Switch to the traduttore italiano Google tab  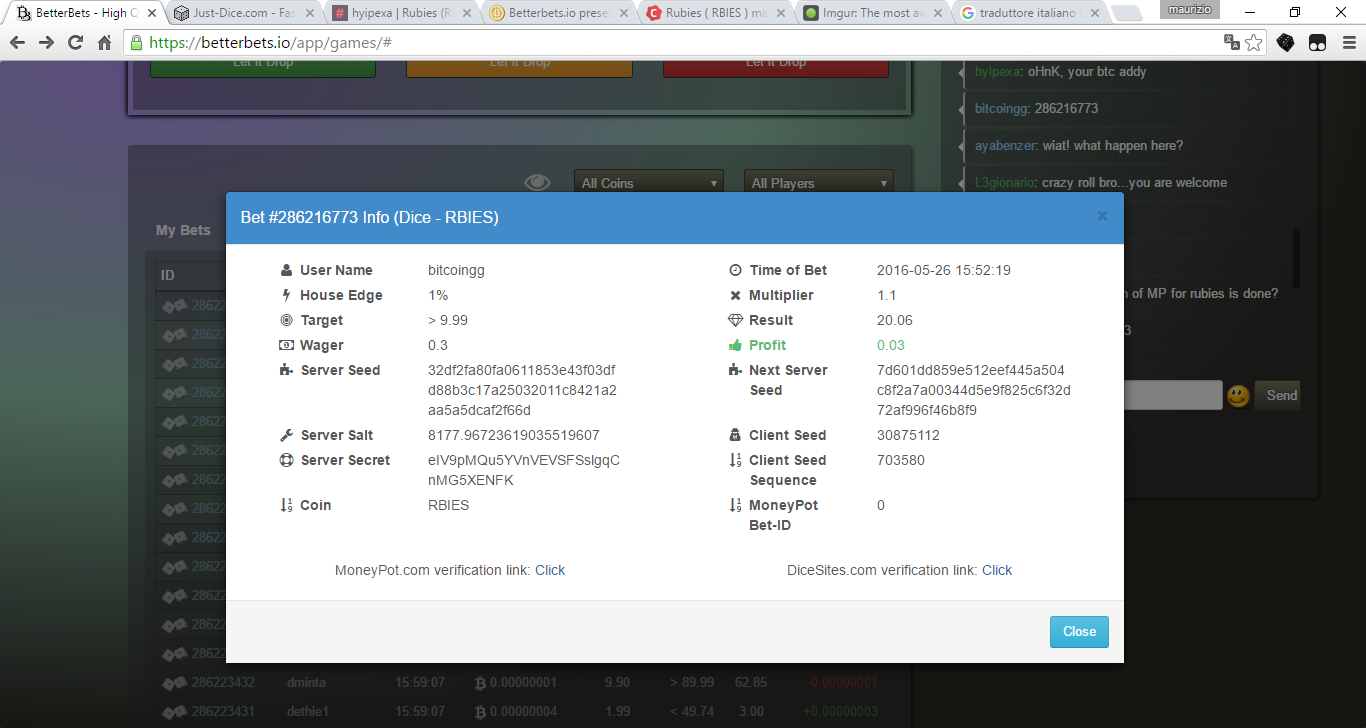(1027, 13)
